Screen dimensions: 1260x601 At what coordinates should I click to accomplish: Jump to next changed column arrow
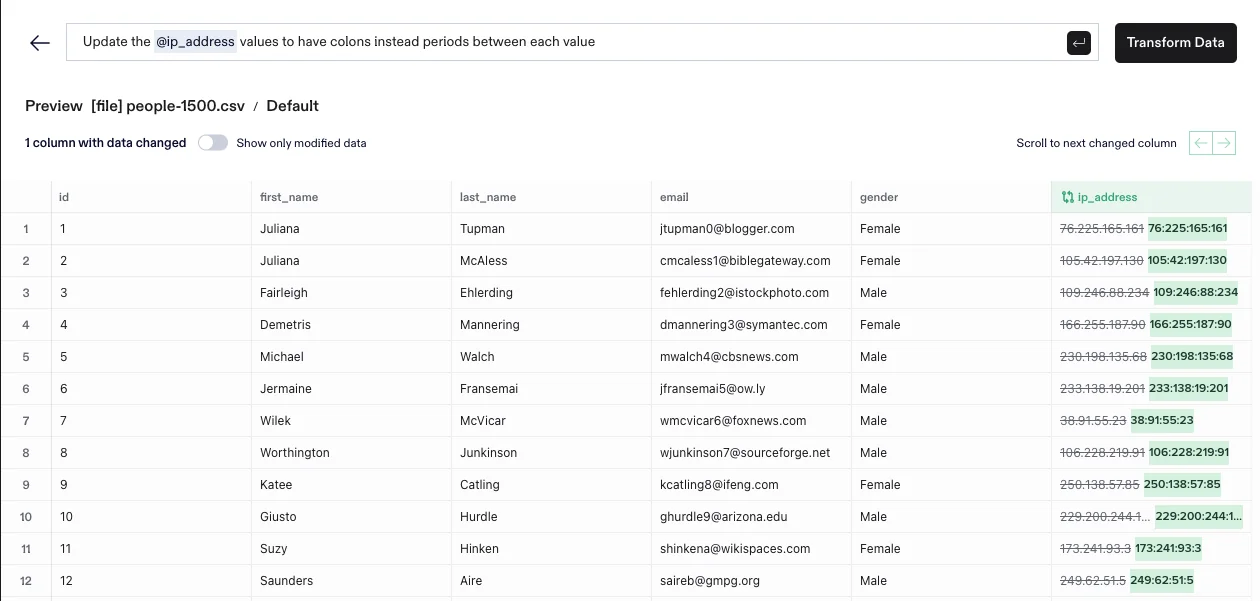pyautogui.click(x=1224, y=143)
